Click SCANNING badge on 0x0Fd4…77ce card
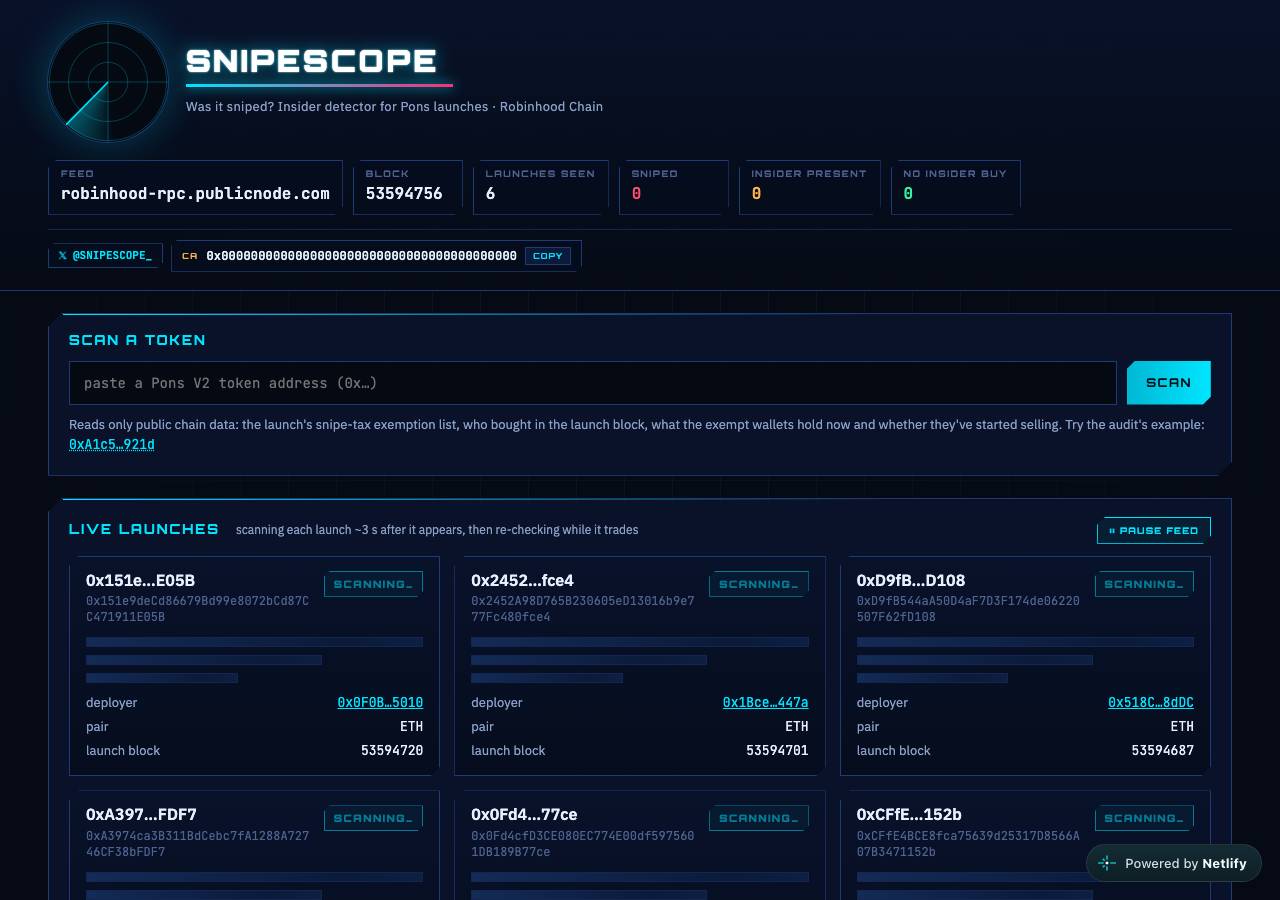The width and height of the screenshot is (1280, 900). click(x=759, y=818)
